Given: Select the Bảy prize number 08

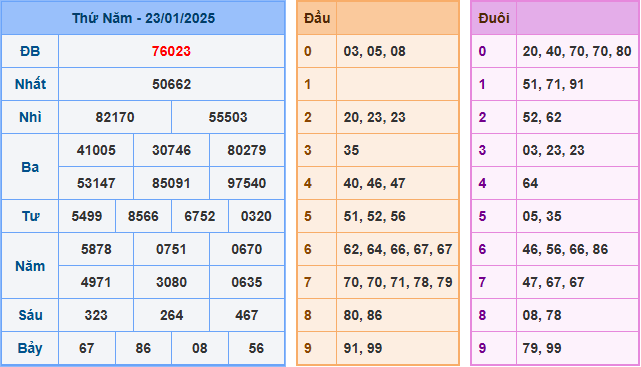Looking at the screenshot, I should (x=199, y=348).
